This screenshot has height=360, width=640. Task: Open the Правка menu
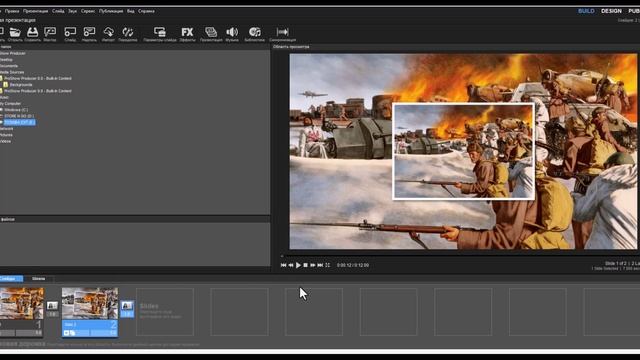click(12, 11)
